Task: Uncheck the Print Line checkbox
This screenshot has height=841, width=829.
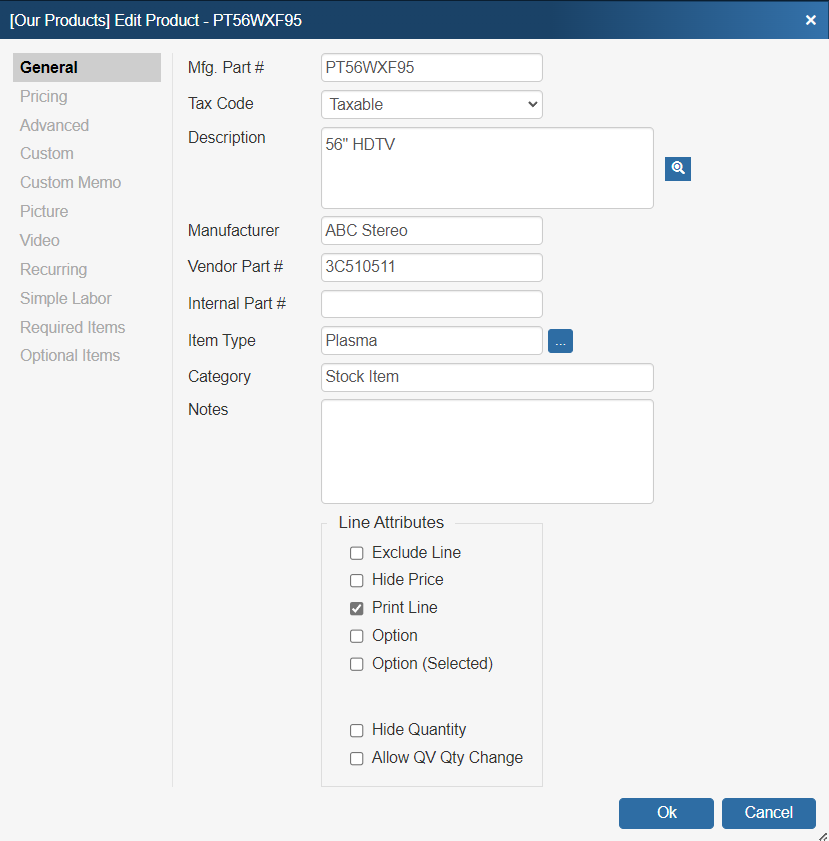Action: point(357,608)
